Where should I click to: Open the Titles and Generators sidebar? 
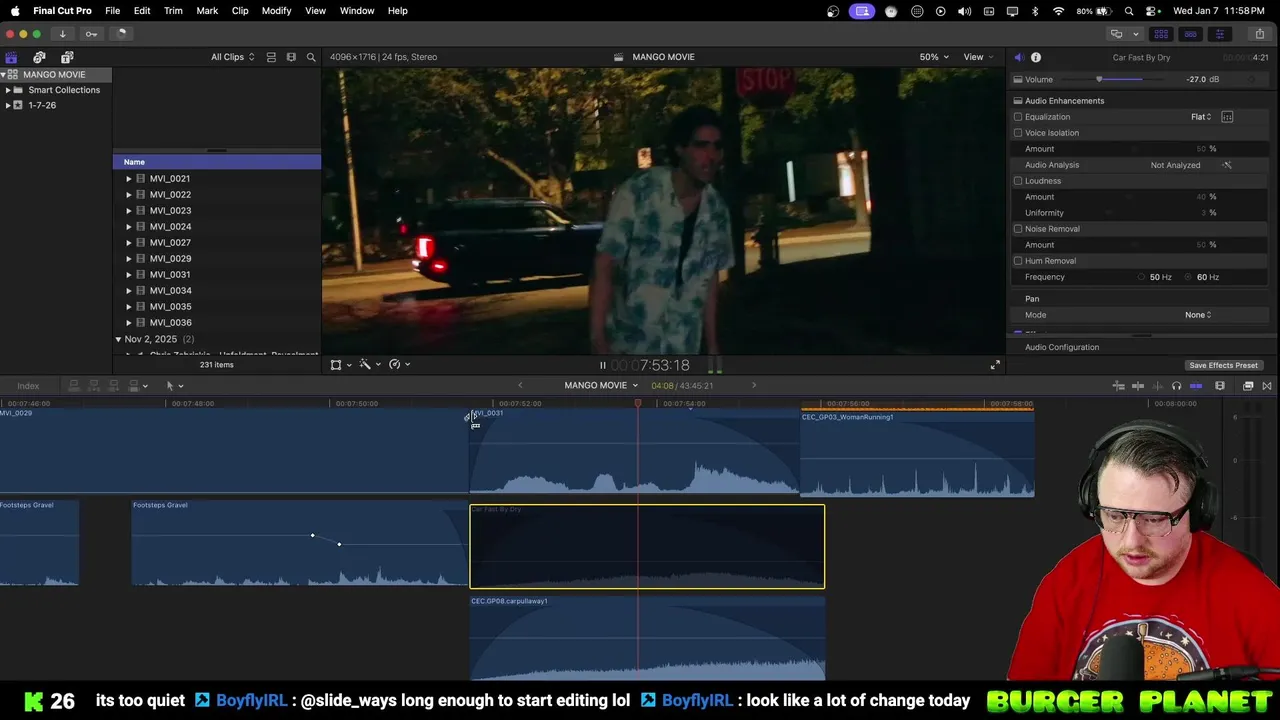(67, 57)
